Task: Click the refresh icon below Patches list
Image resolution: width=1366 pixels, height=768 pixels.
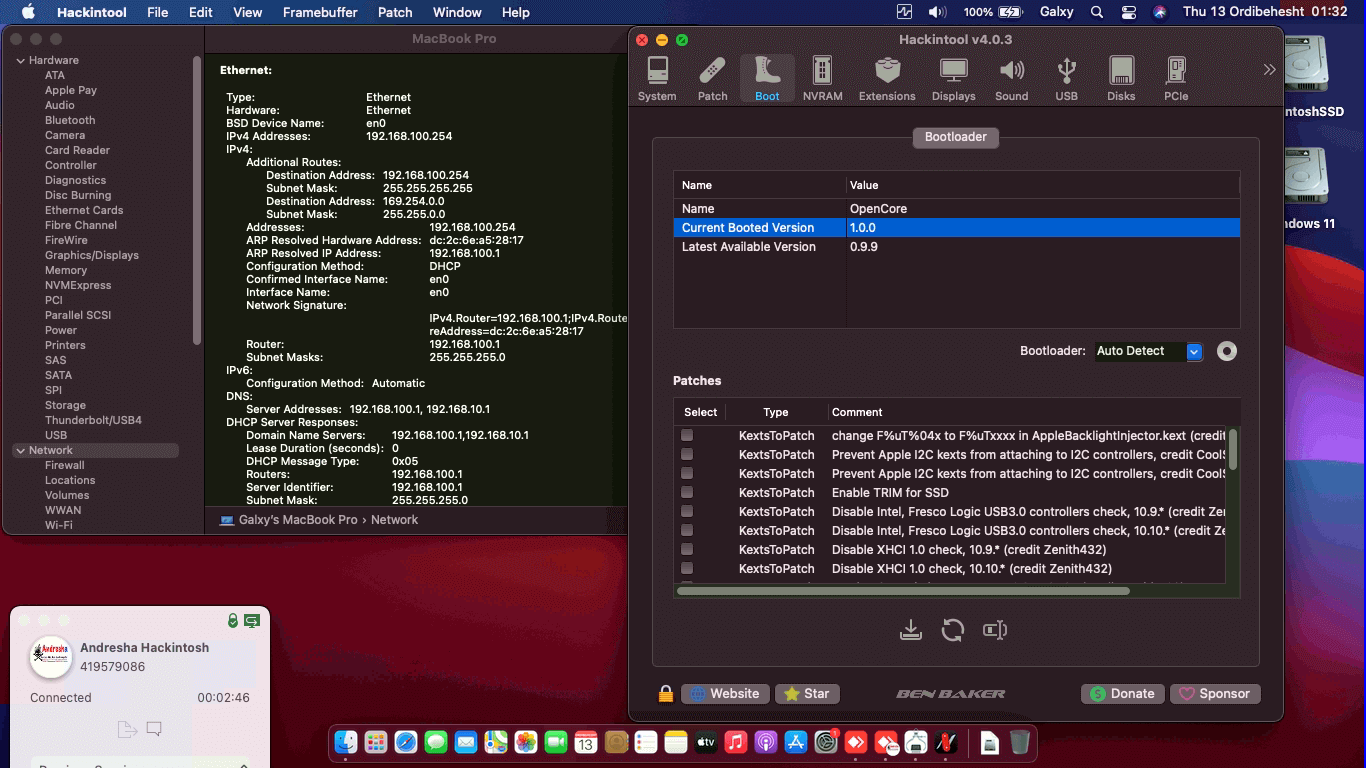Action: point(952,630)
